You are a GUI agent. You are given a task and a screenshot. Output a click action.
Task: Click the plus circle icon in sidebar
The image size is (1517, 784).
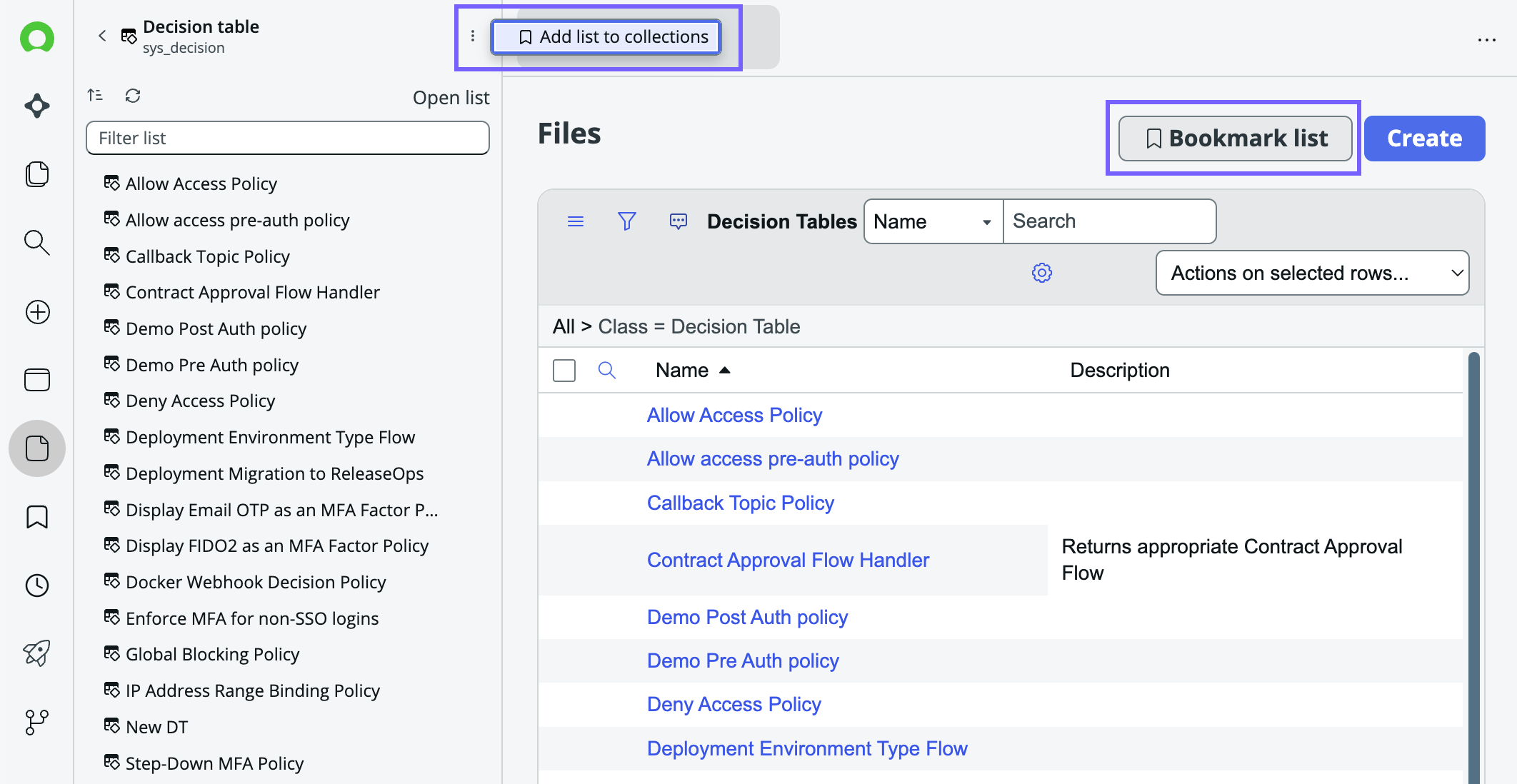(37, 312)
